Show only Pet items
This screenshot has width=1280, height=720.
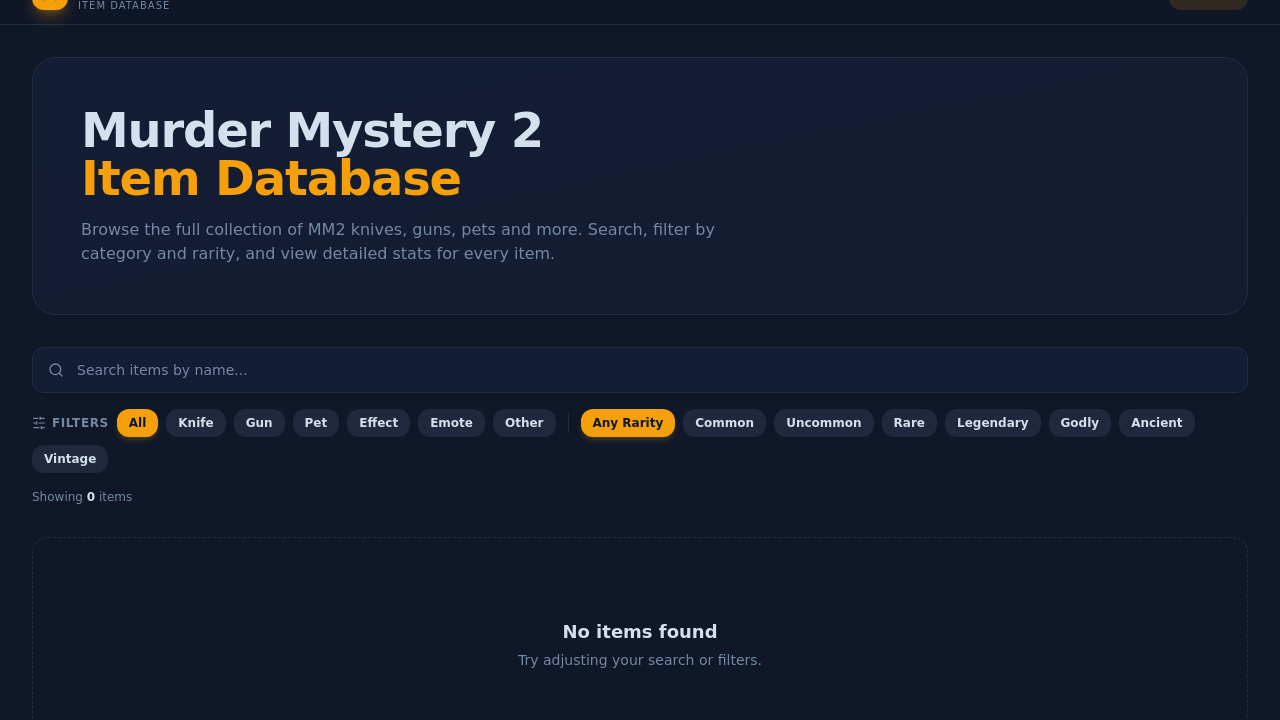point(316,423)
